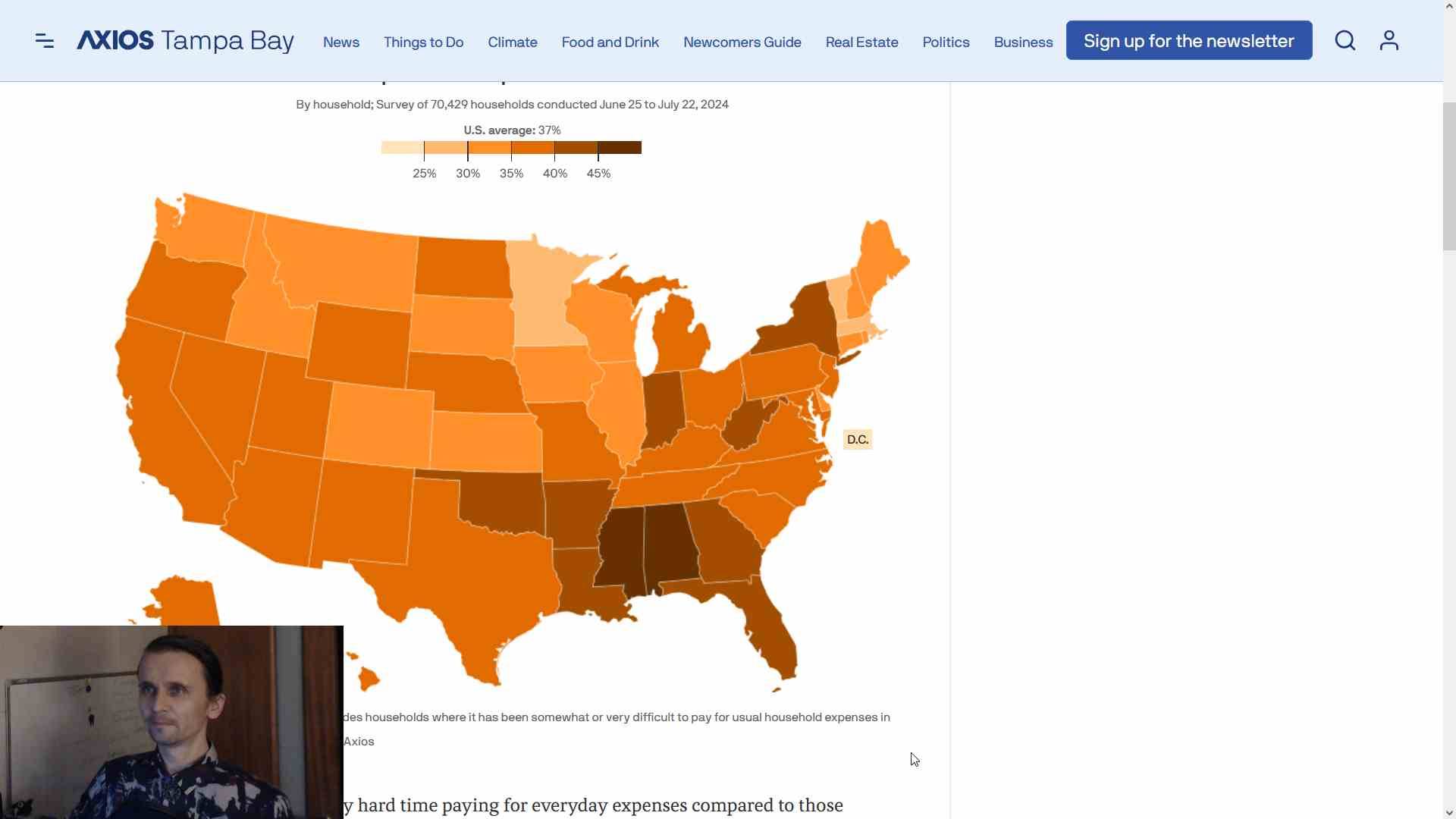The width and height of the screenshot is (1456, 819).
Task: Click the vertical scrollbar thumb
Action: coord(1449,176)
